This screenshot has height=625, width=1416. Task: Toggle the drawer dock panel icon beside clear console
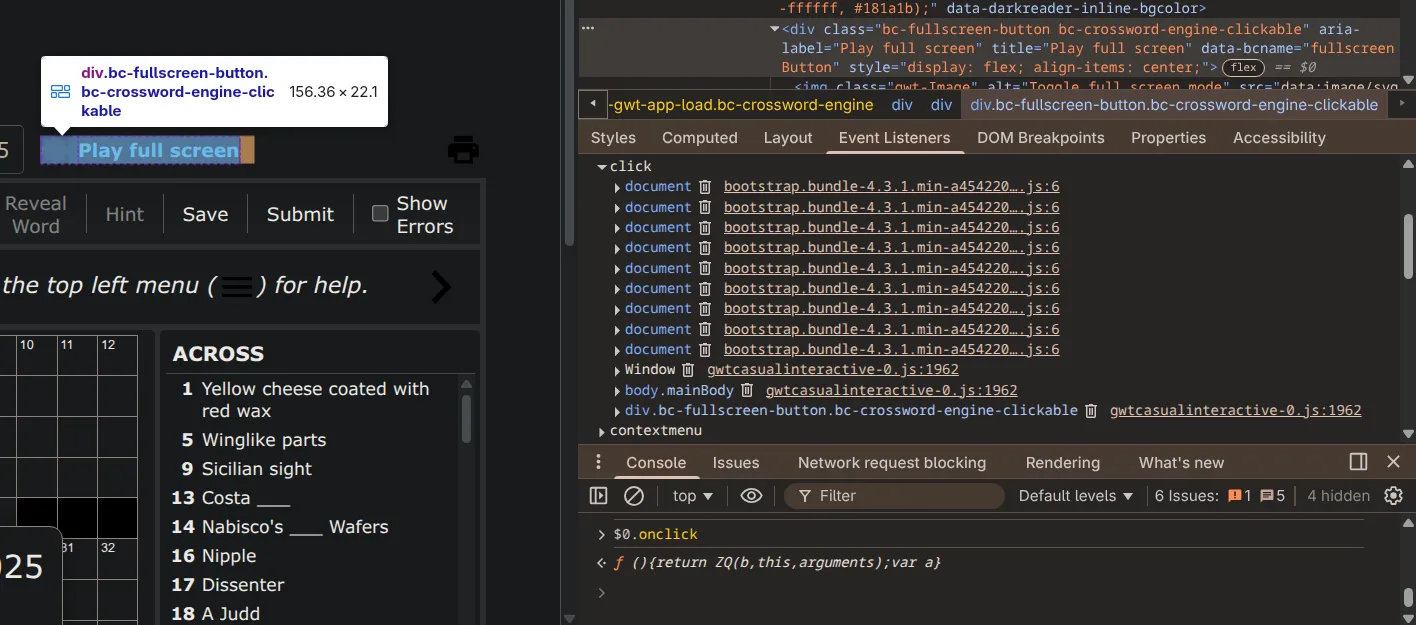pyautogui.click(x=599, y=495)
